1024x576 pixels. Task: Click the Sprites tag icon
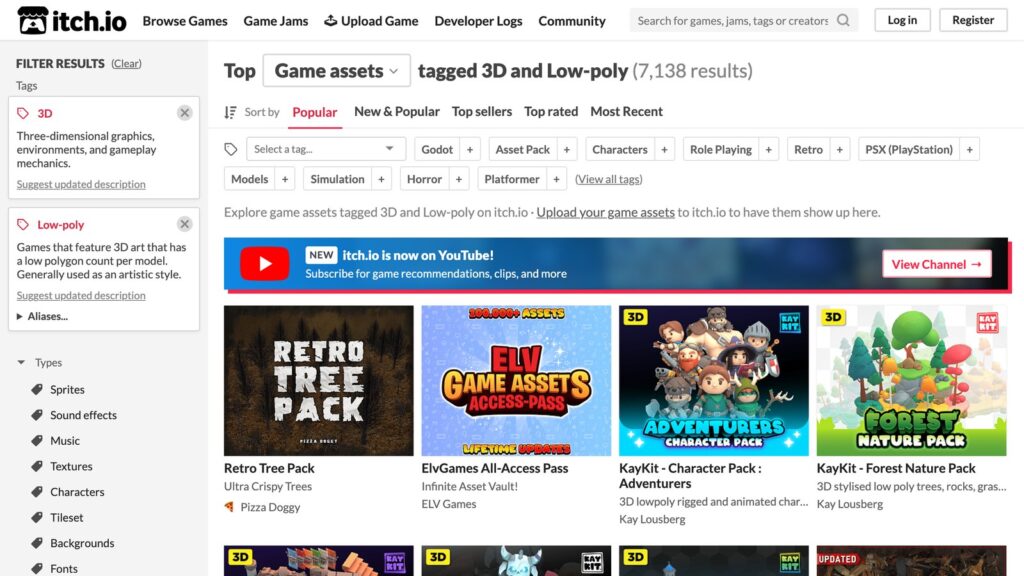point(37,389)
